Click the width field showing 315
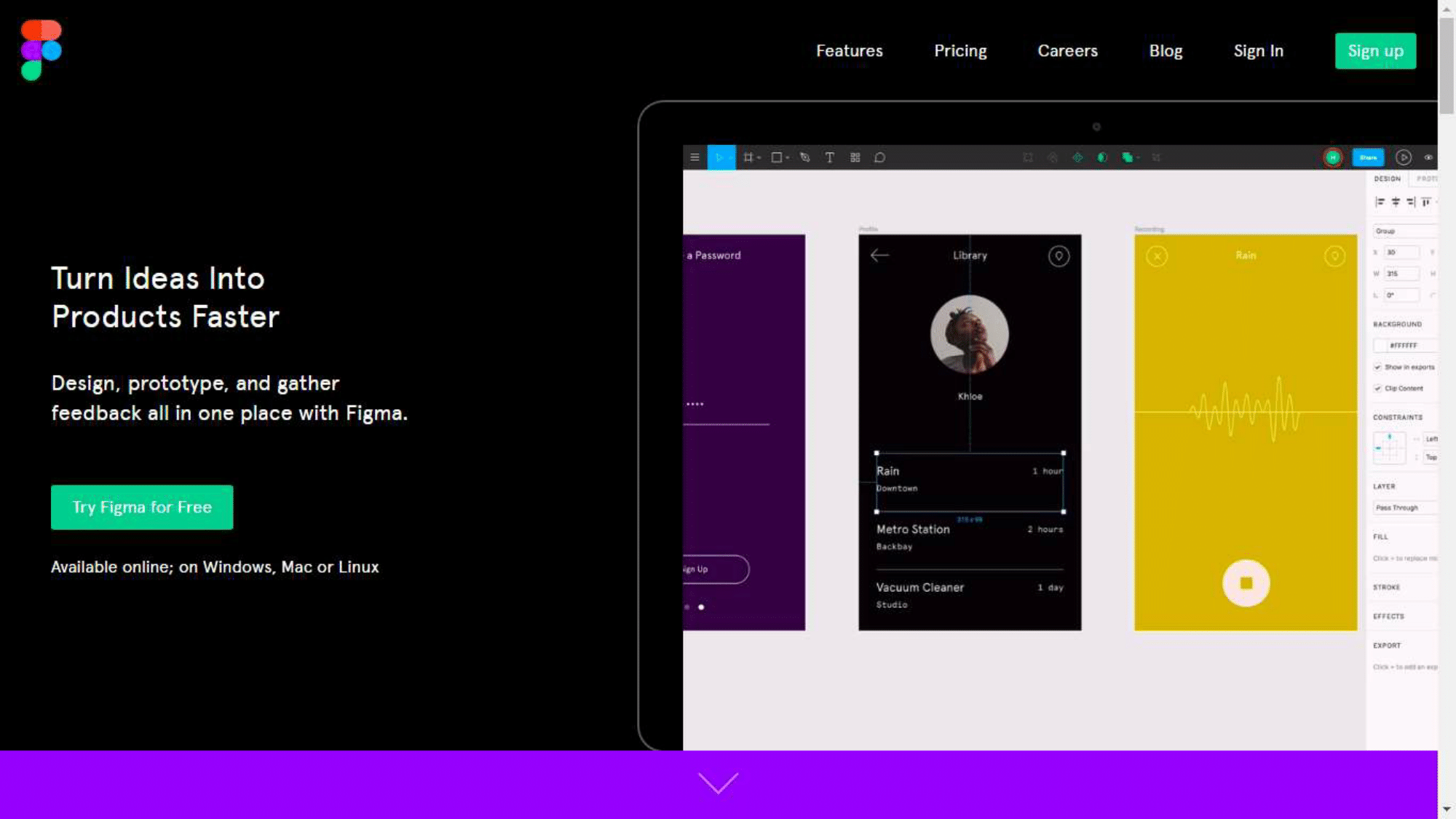Screen dimensions: 1456x819 1401,274
